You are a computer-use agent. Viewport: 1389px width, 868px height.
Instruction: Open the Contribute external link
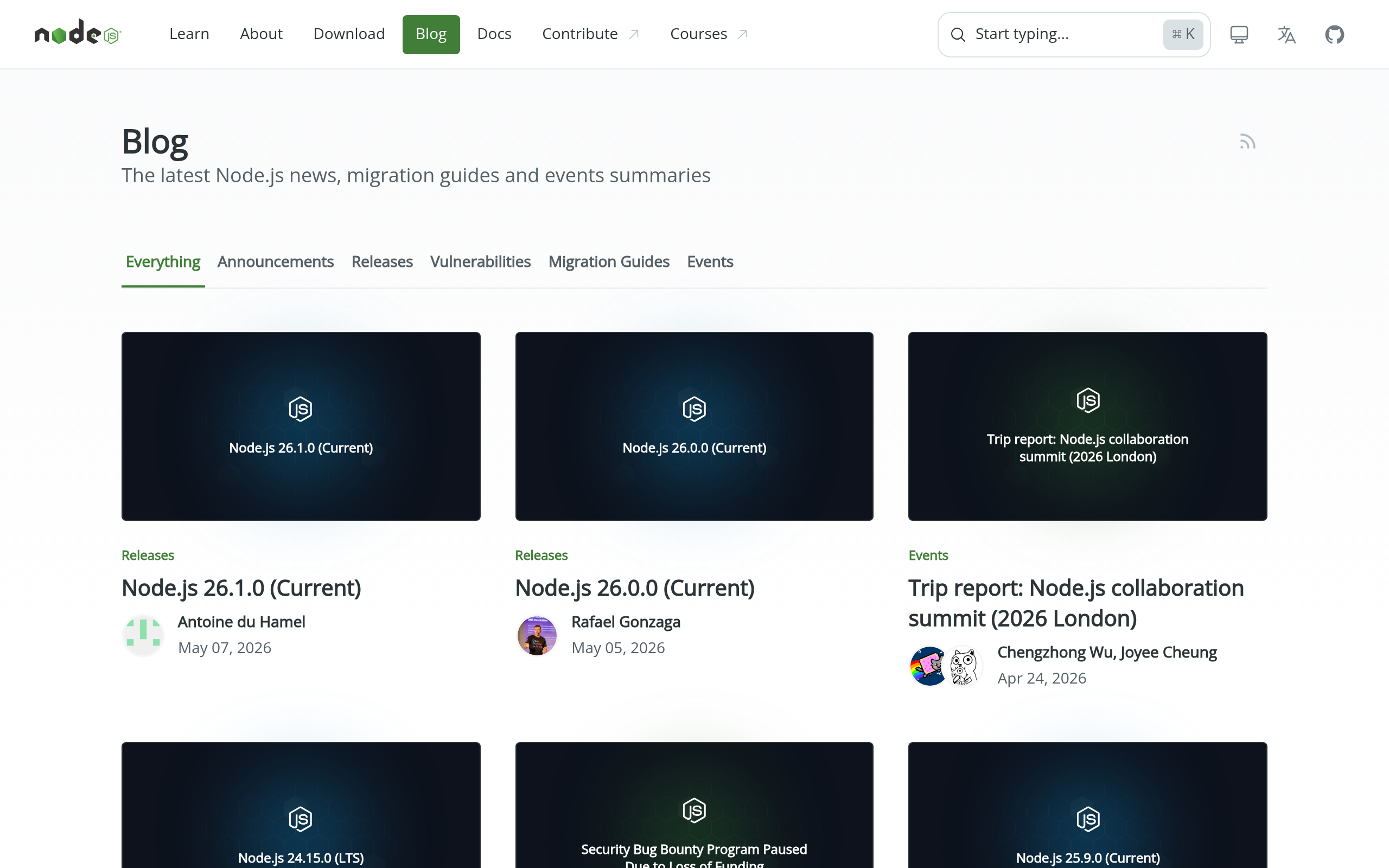click(591, 34)
